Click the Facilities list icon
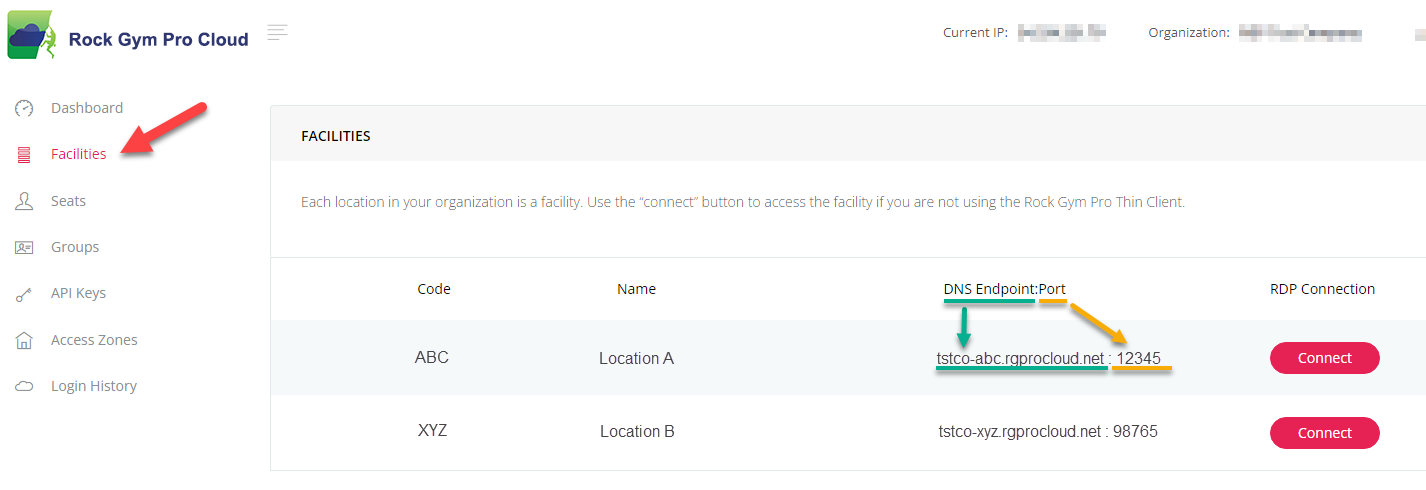The height and width of the screenshot is (490, 1426). click(24, 155)
